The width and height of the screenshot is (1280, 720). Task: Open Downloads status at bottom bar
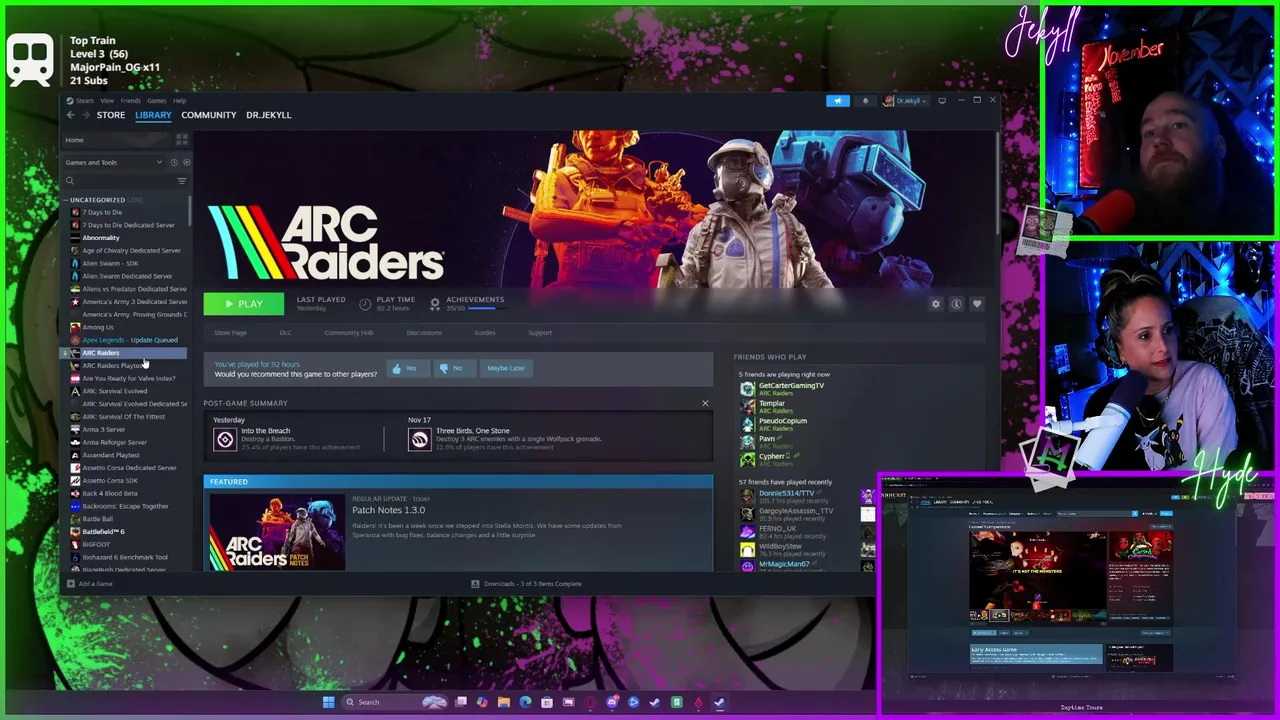point(526,584)
